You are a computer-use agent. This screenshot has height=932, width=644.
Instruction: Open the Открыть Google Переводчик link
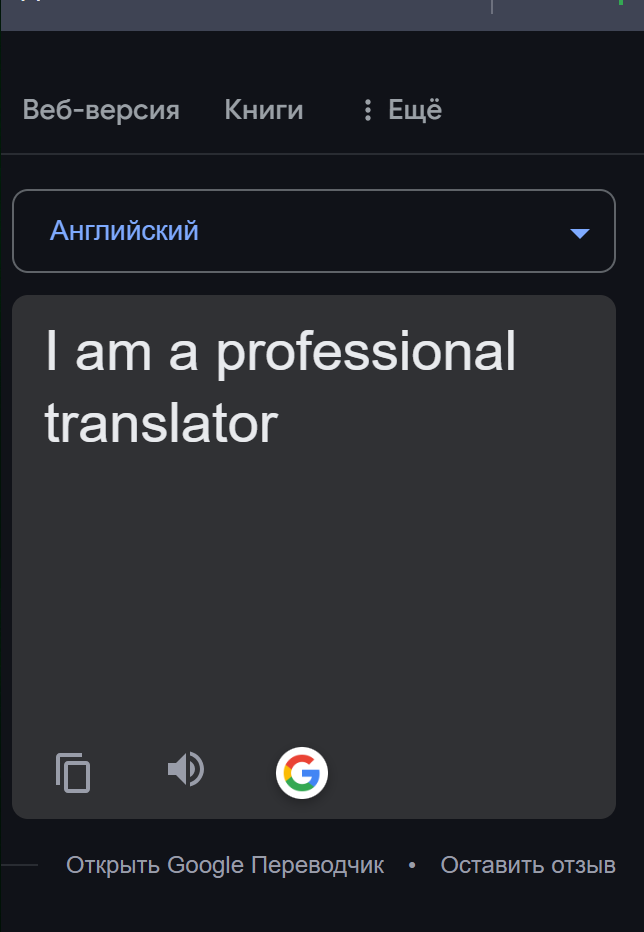coord(225,865)
